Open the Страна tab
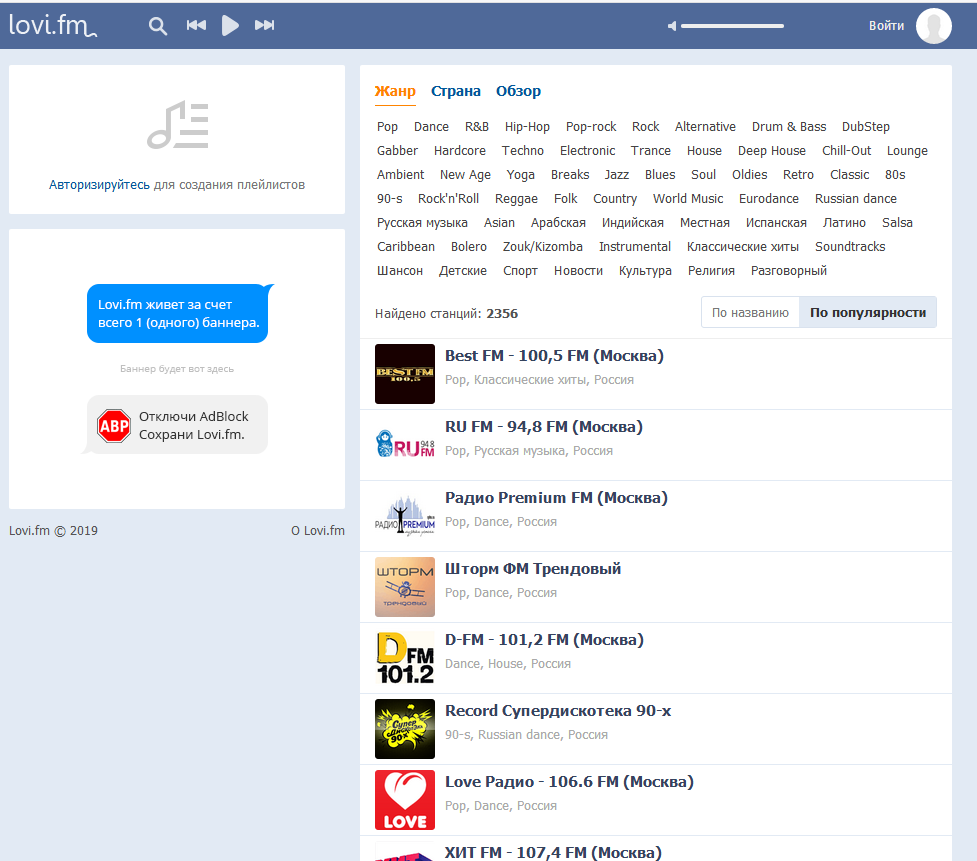Screen dimensions: 977x861 point(456,90)
